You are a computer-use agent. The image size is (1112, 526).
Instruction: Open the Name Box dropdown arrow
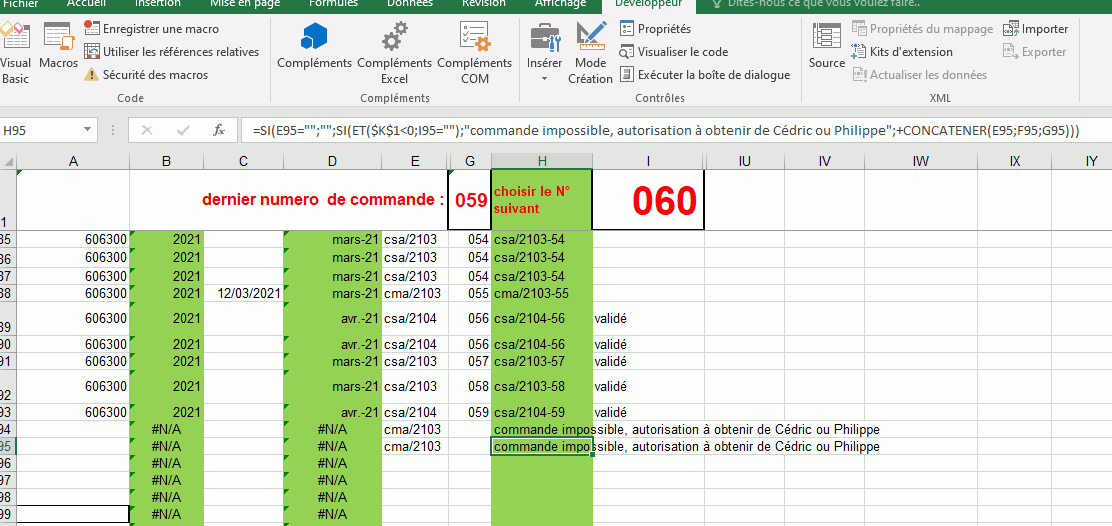(87, 130)
